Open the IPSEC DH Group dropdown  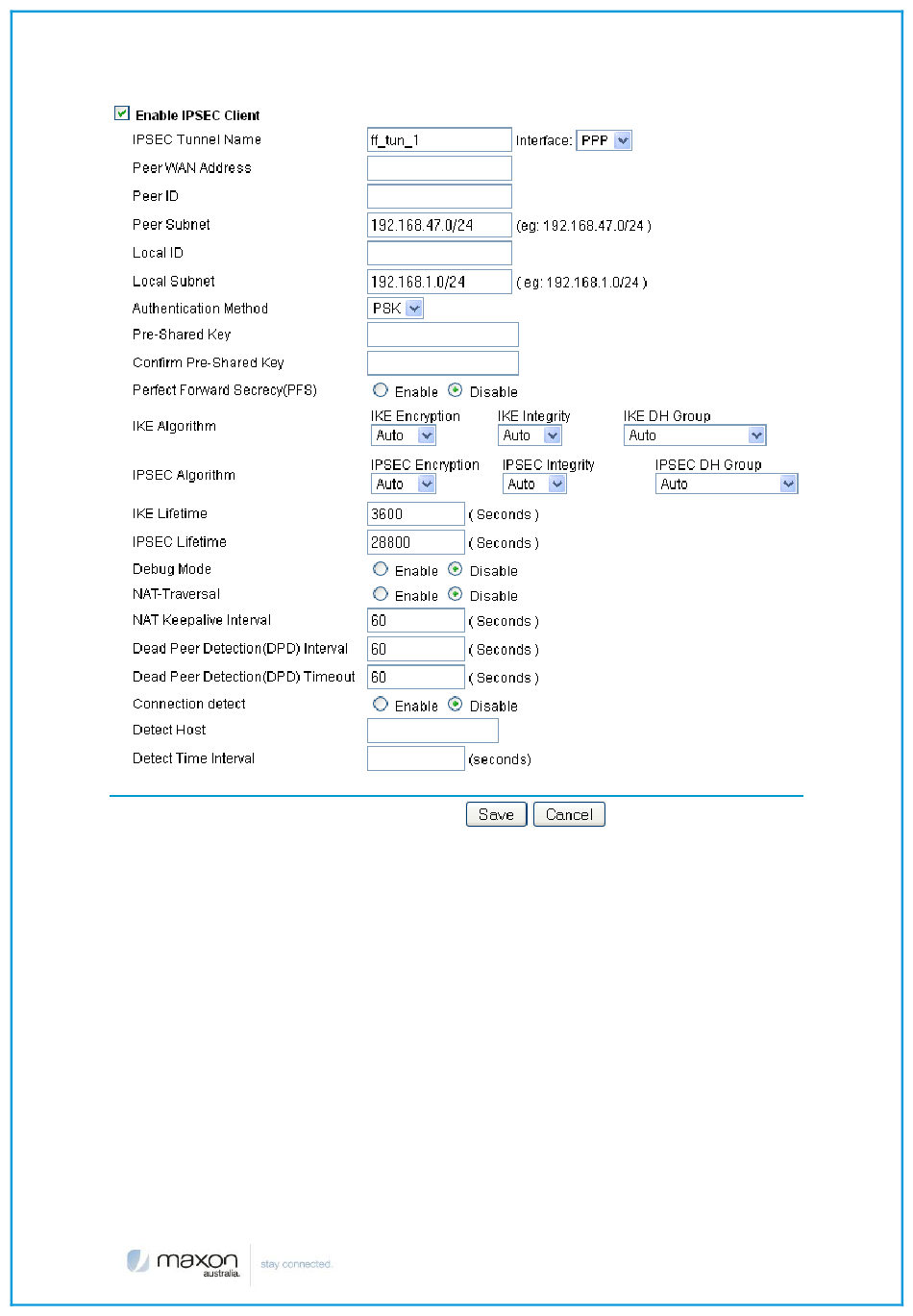pos(727,484)
